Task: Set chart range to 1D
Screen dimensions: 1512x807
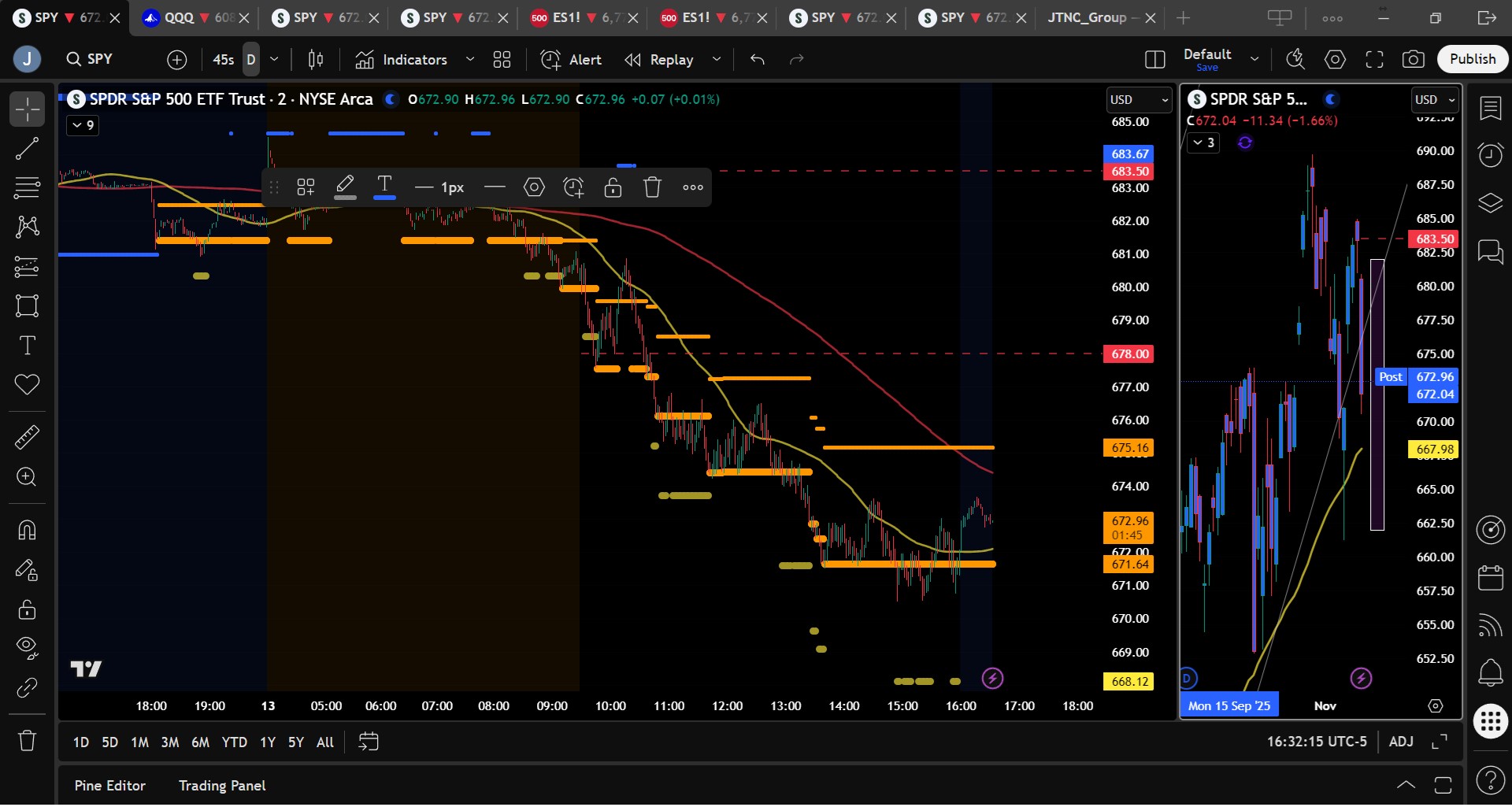Action: [x=81, y=742]
